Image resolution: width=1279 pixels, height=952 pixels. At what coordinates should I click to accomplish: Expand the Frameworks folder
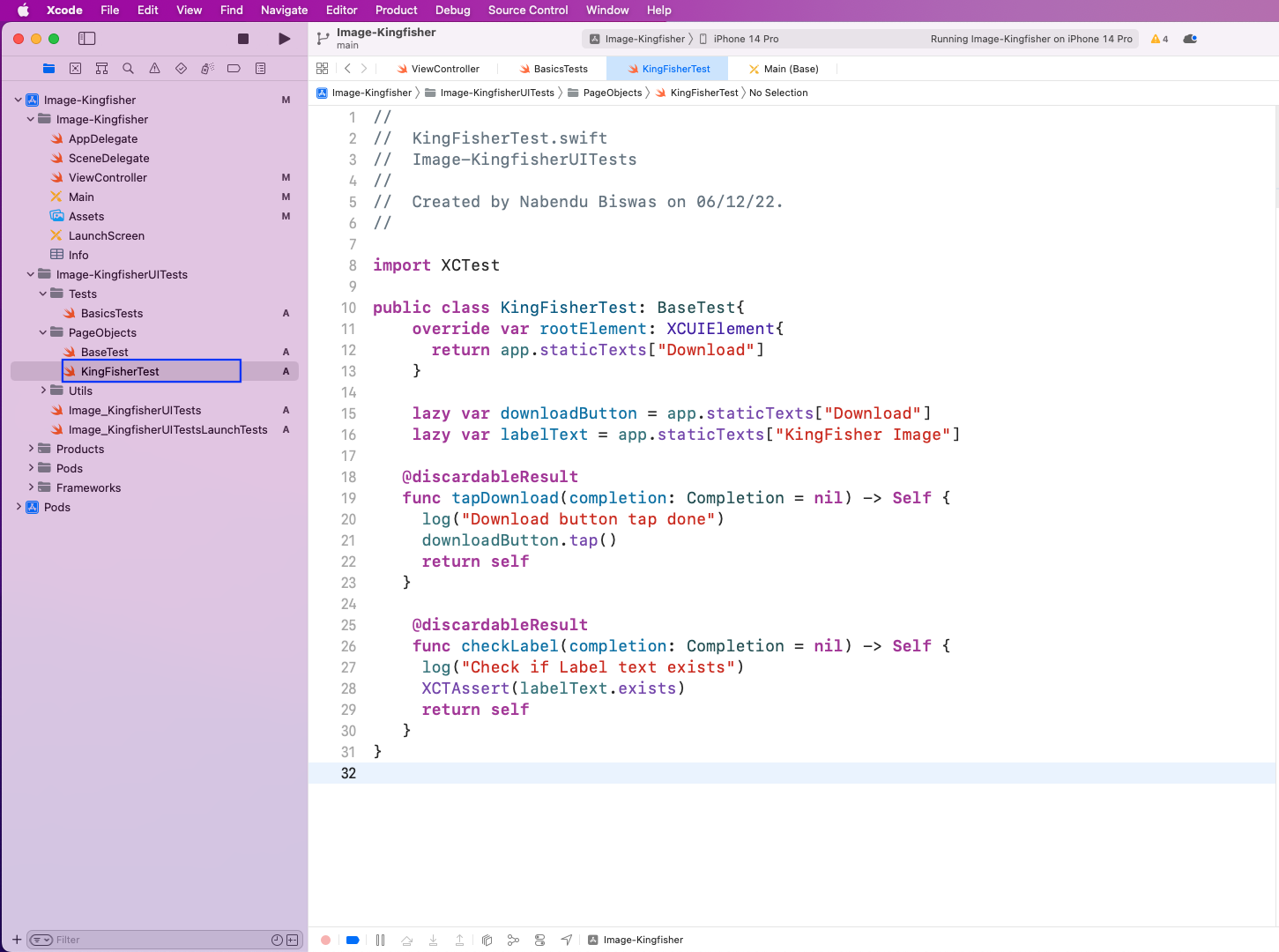click(x=31, y=487)
